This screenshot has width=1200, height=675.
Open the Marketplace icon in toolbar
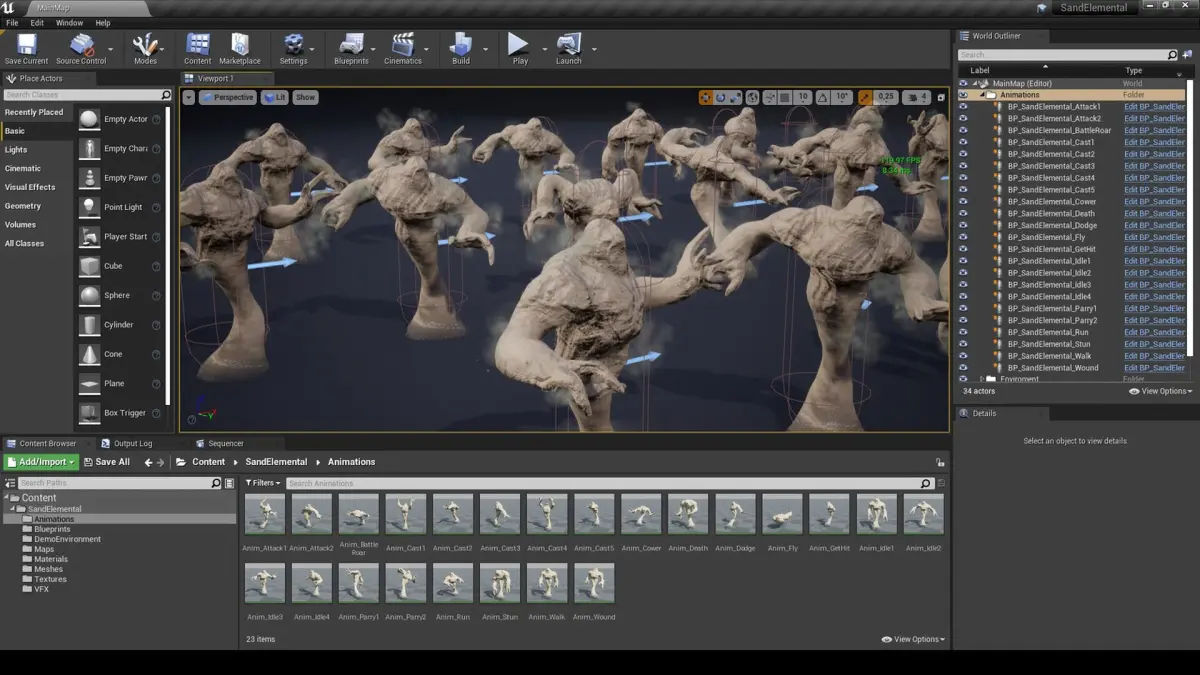(239, 45)
